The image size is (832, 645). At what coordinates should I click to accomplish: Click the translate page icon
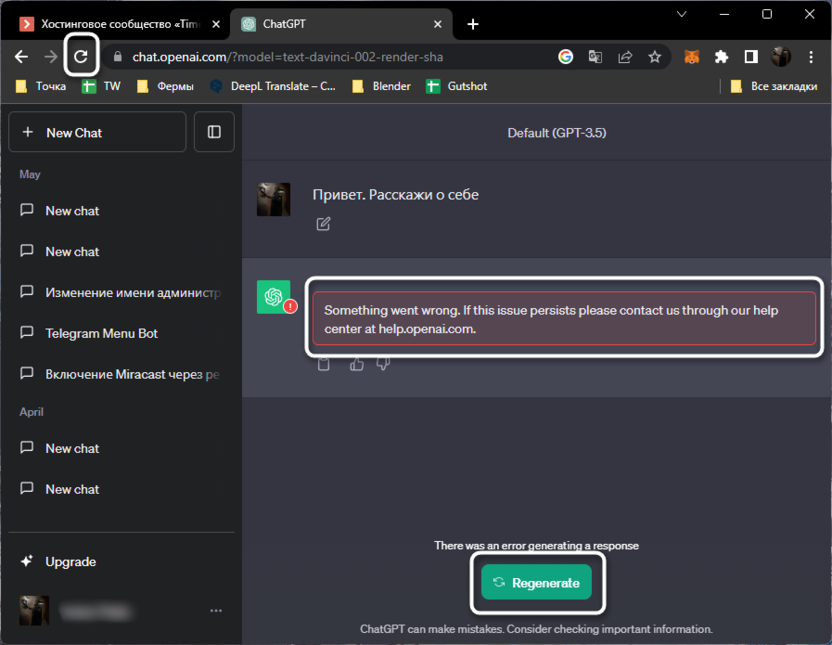point(595,56)
